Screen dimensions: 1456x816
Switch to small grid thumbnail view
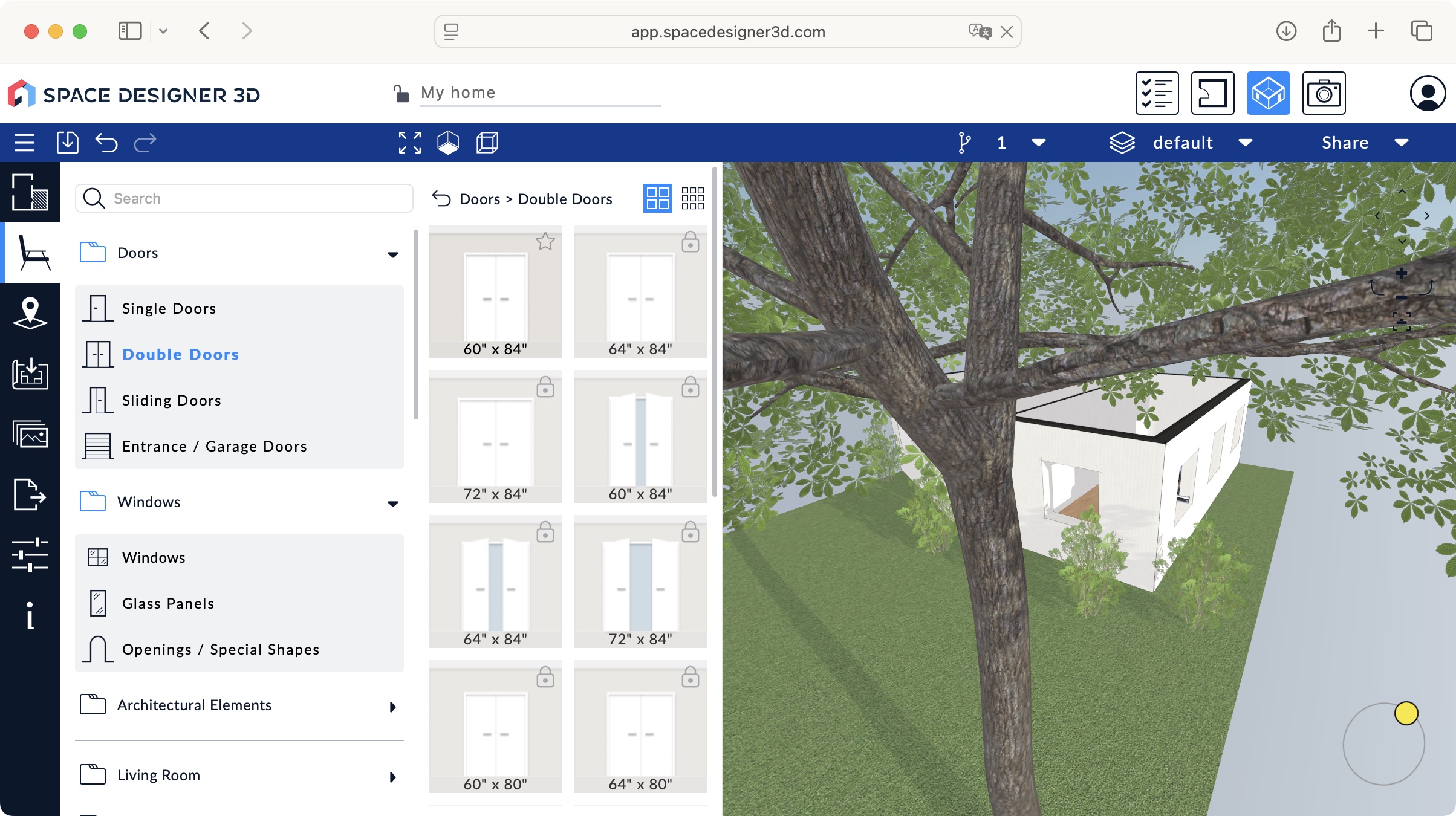point(693,198)
